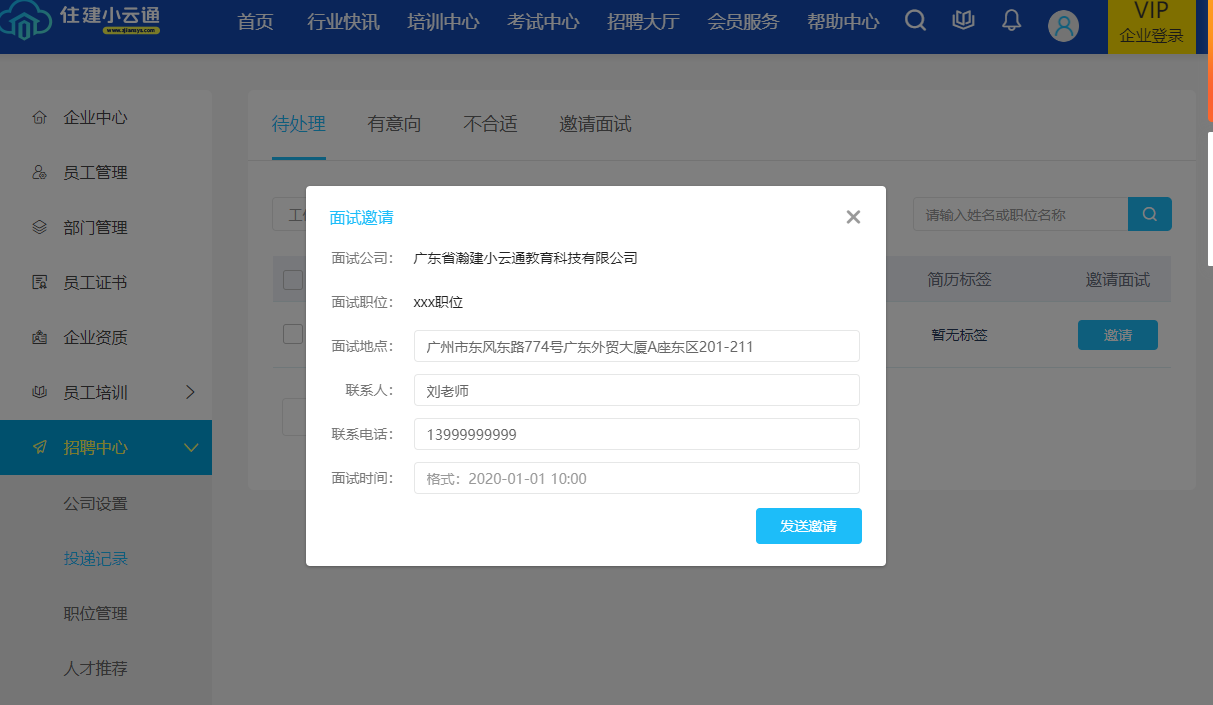Close the 面试邀请 dialog with X
1213x705 pixels.
853,217
